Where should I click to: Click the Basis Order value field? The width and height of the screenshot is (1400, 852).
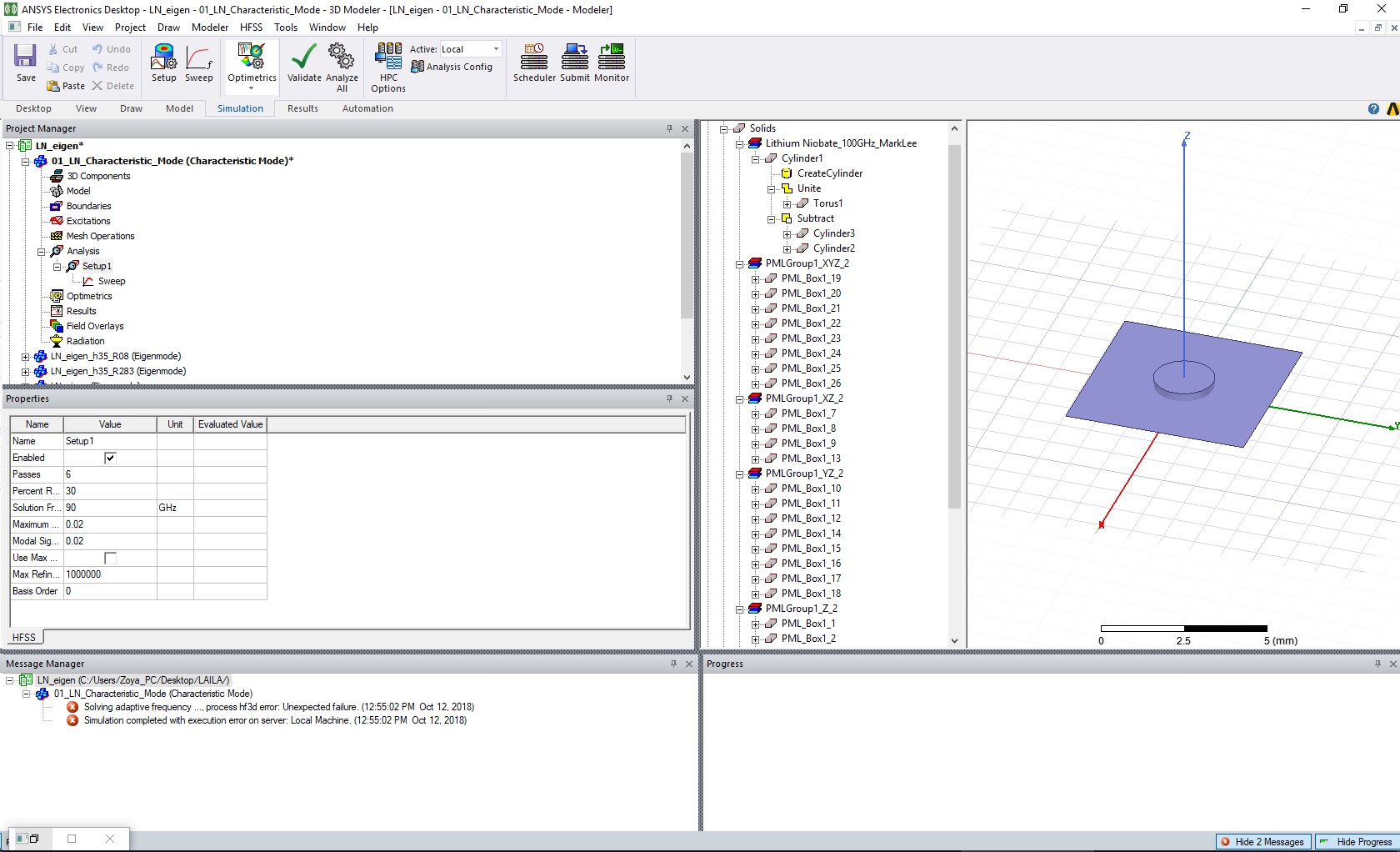[110, 591]
